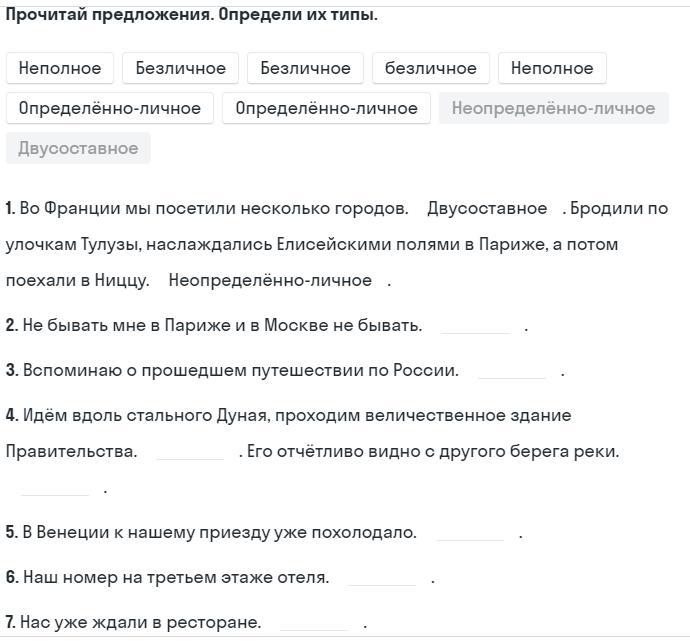Click the blank after "третьем этаже отеля"

coord(382,578)
